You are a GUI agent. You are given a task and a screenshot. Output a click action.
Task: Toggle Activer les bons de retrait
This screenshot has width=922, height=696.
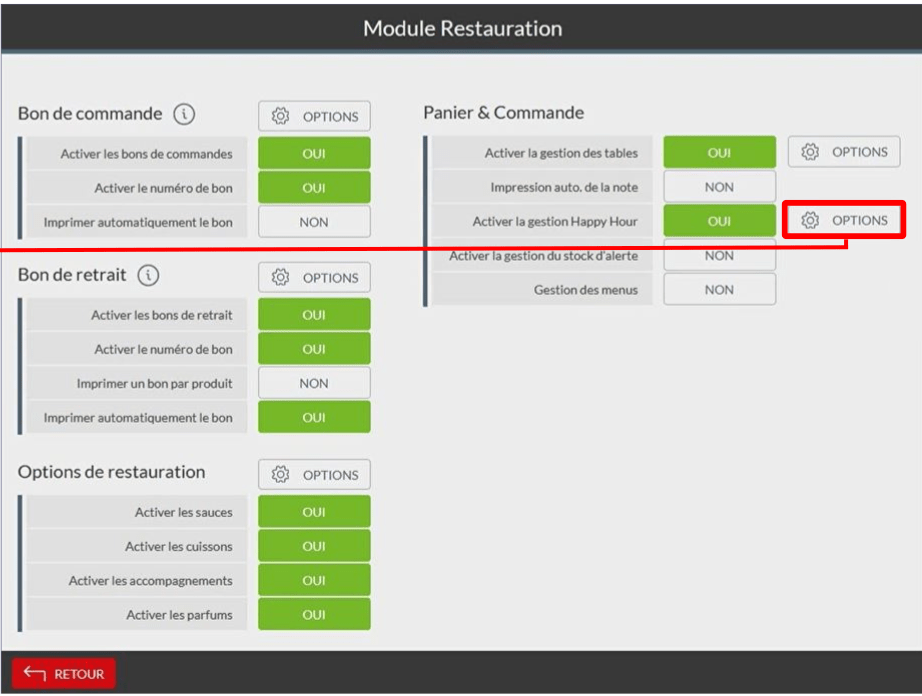(314, 314)
